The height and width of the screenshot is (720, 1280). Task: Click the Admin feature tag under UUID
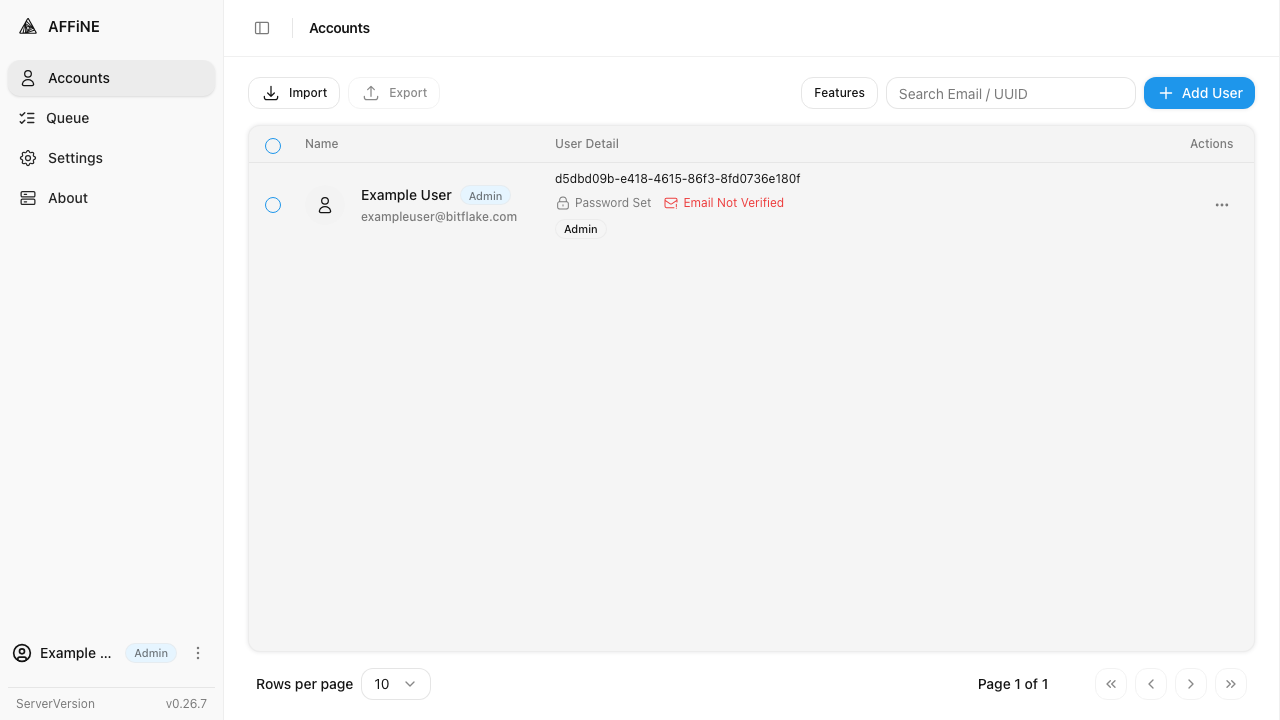(x=581, y=229)
